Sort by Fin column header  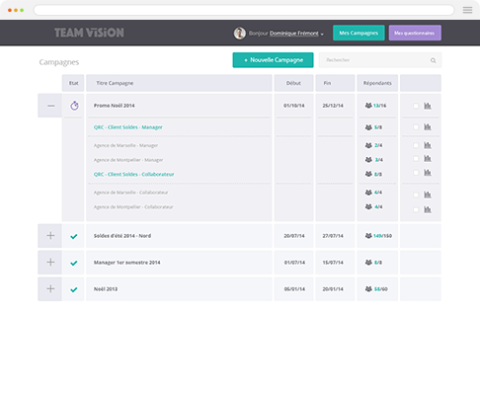[x=335, y=83]
